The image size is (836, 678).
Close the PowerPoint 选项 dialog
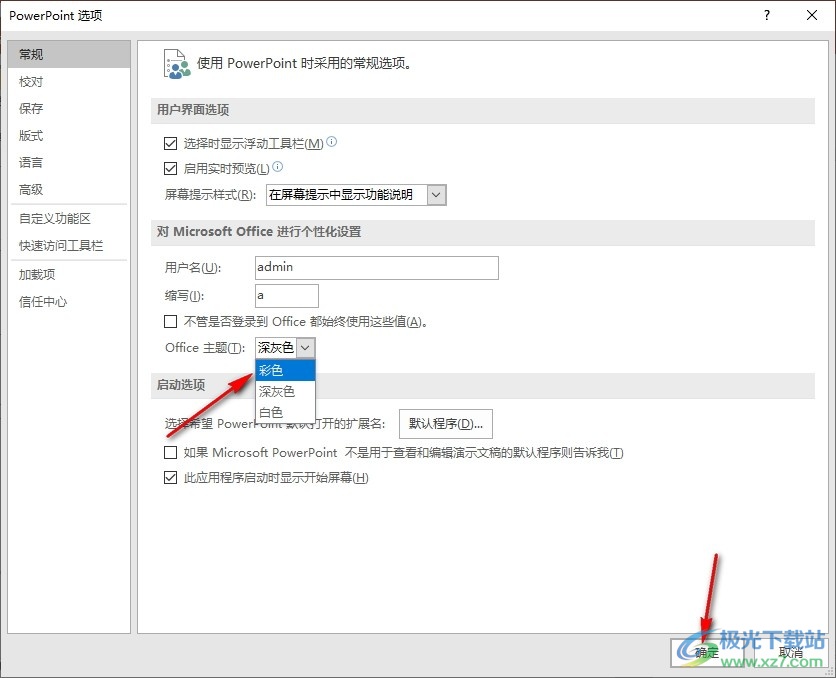(812, 15)
